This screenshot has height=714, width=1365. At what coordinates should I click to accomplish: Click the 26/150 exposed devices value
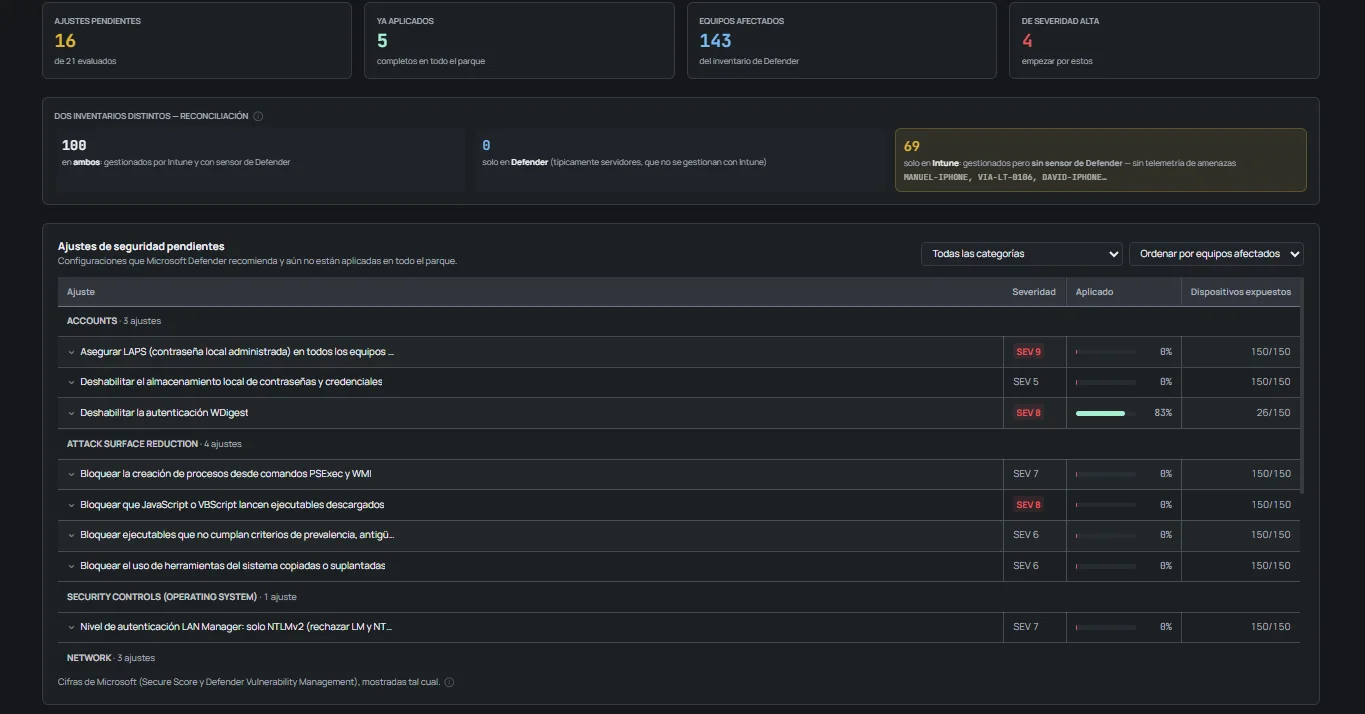(x=1273, y=413)
